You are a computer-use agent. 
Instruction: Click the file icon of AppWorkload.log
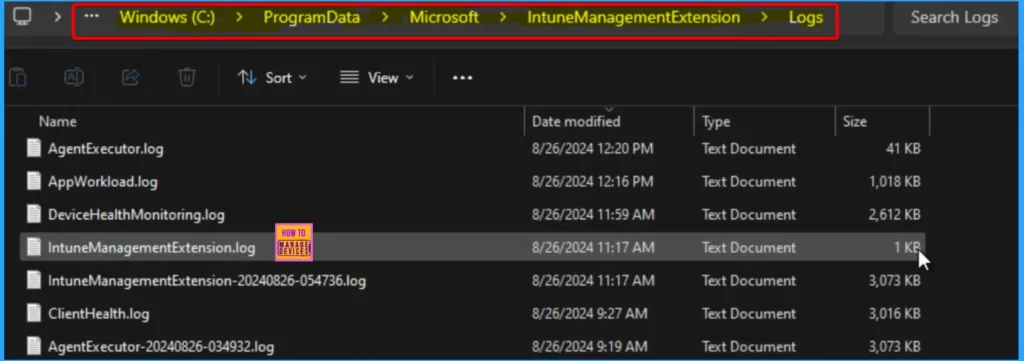point(34,181)
